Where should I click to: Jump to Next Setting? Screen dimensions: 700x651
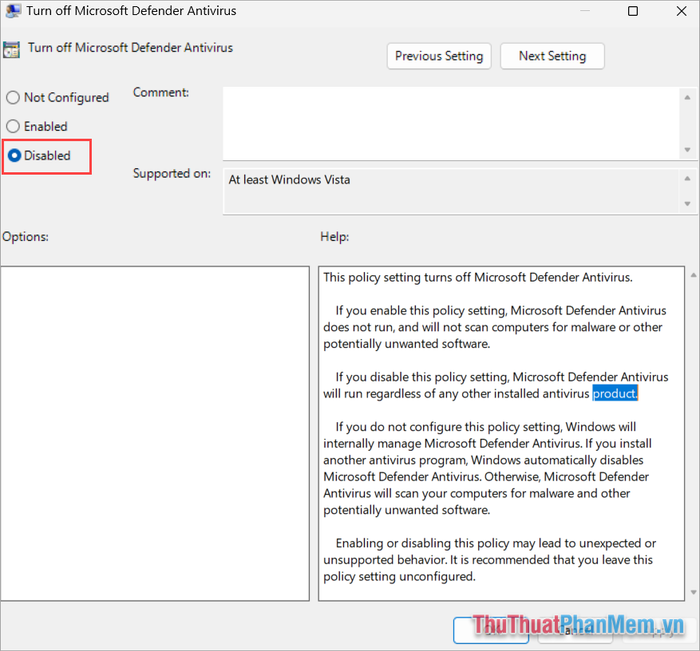(x=552, y=56)
